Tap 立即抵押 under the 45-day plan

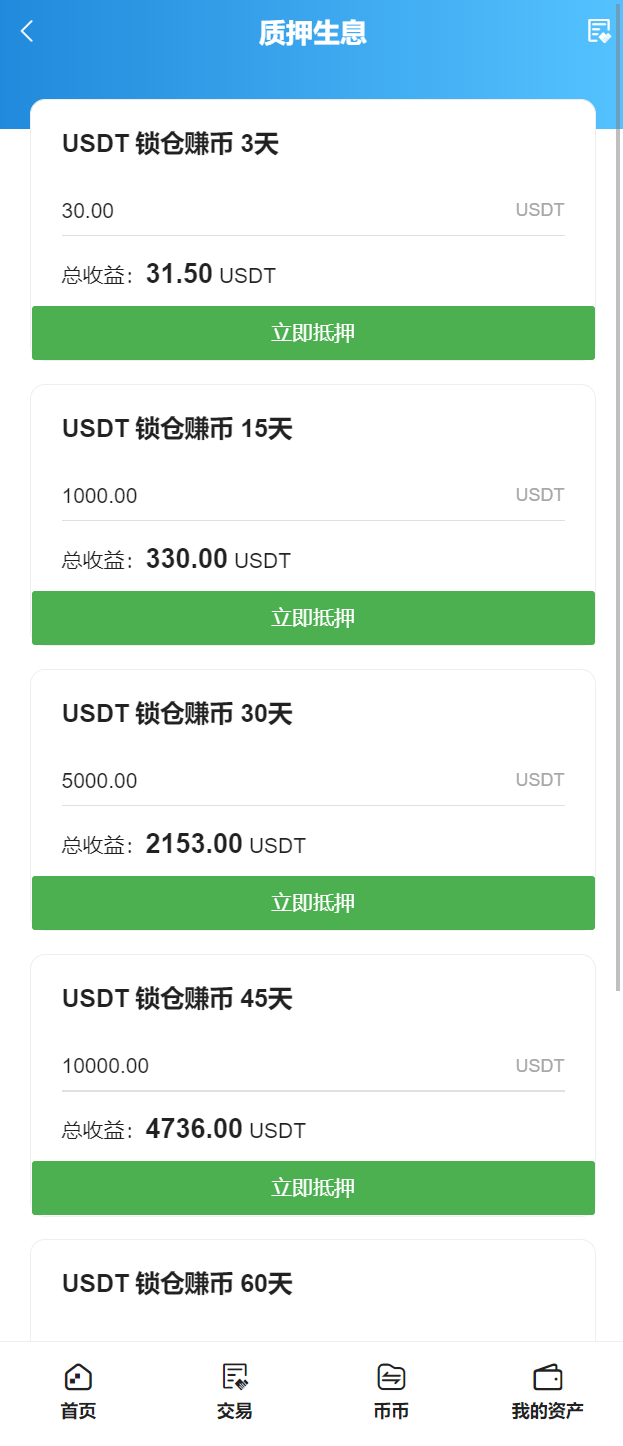click(311, 1188)
